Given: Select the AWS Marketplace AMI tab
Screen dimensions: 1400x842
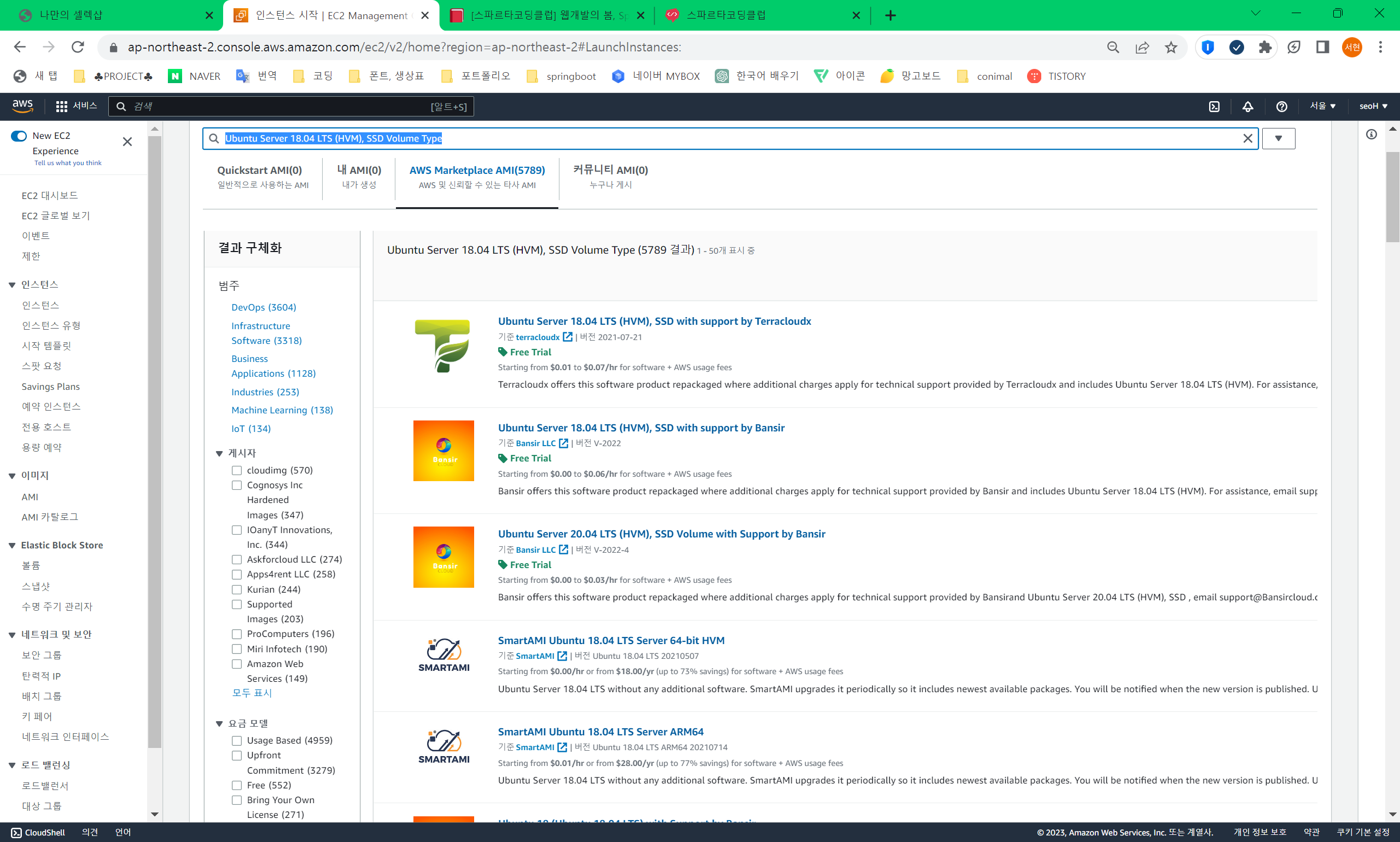Looking at the screenshot, I should tap(477, 177).
